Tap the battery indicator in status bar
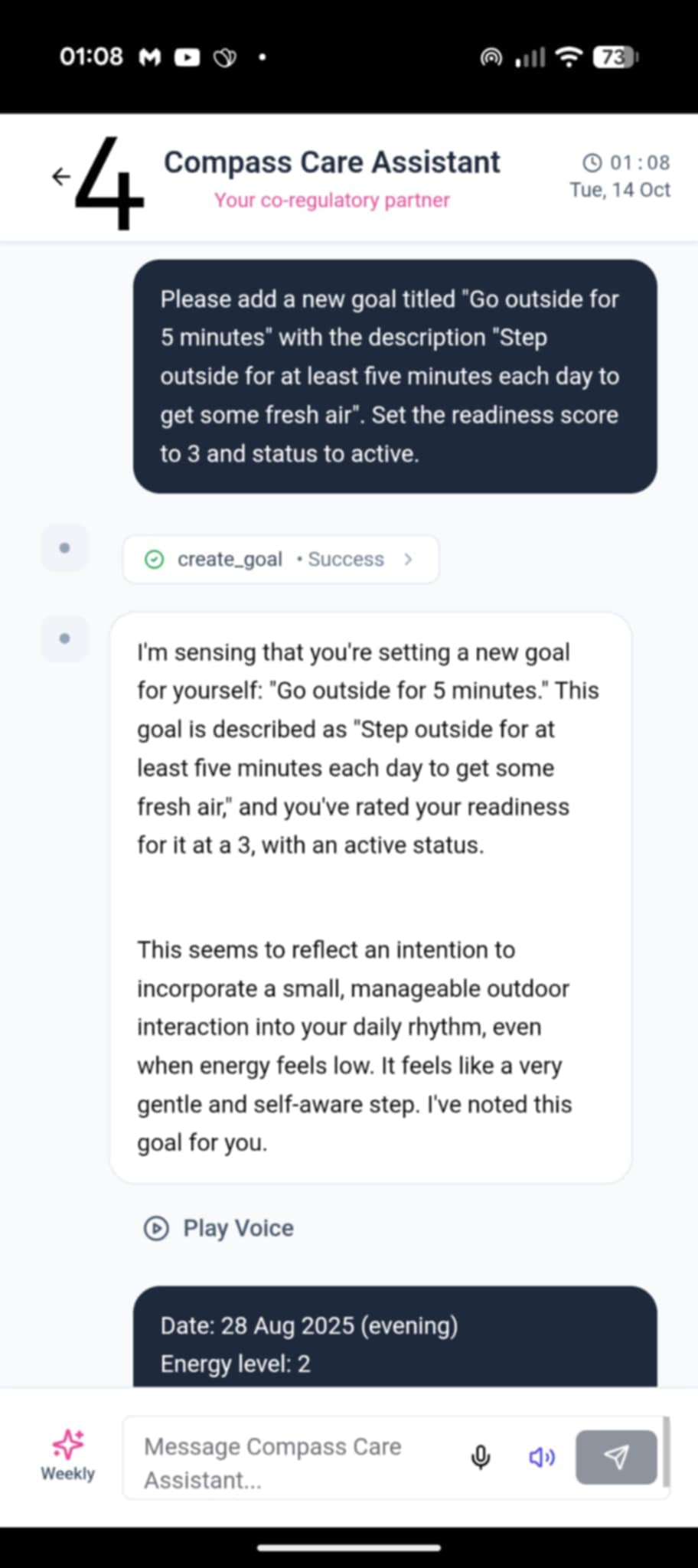 point(615,57)
